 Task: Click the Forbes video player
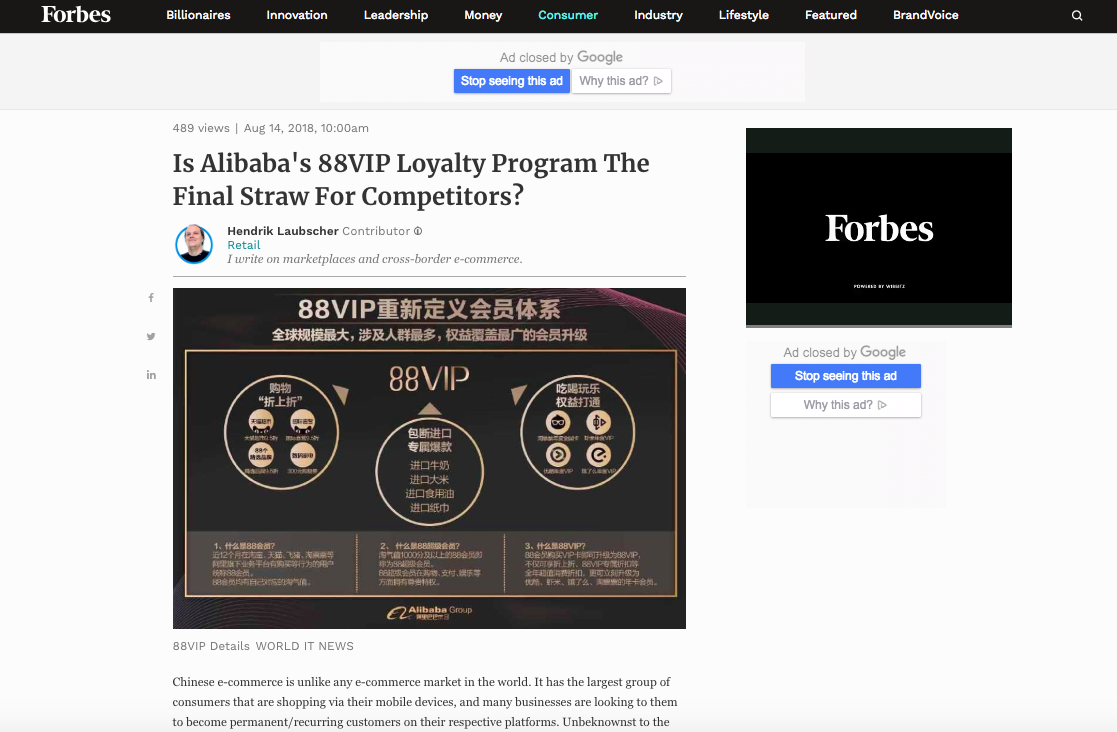point(878,228)
